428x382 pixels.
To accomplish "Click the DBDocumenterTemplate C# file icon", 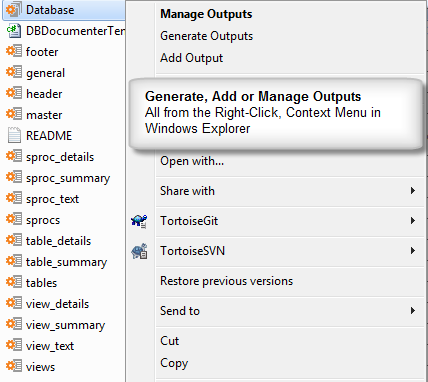I will click(x=14, y=31).
